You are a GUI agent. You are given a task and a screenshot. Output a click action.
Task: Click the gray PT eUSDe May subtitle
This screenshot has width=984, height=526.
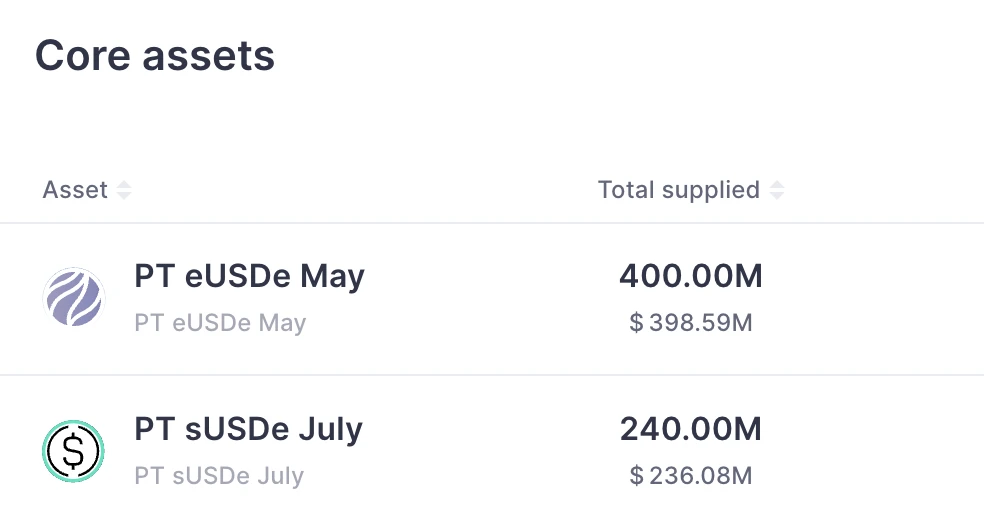click(x=220, y=323)
